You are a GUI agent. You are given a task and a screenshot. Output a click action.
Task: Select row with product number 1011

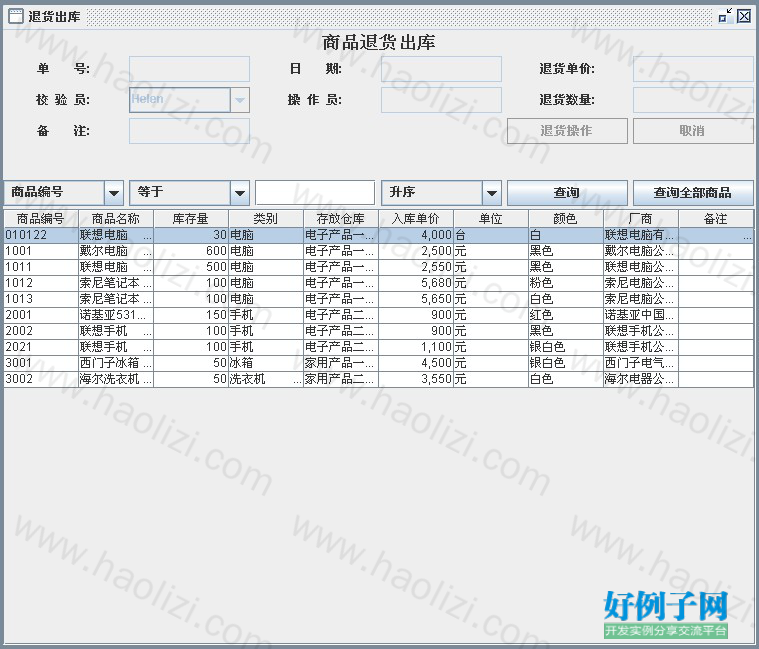tap(379, 267)
